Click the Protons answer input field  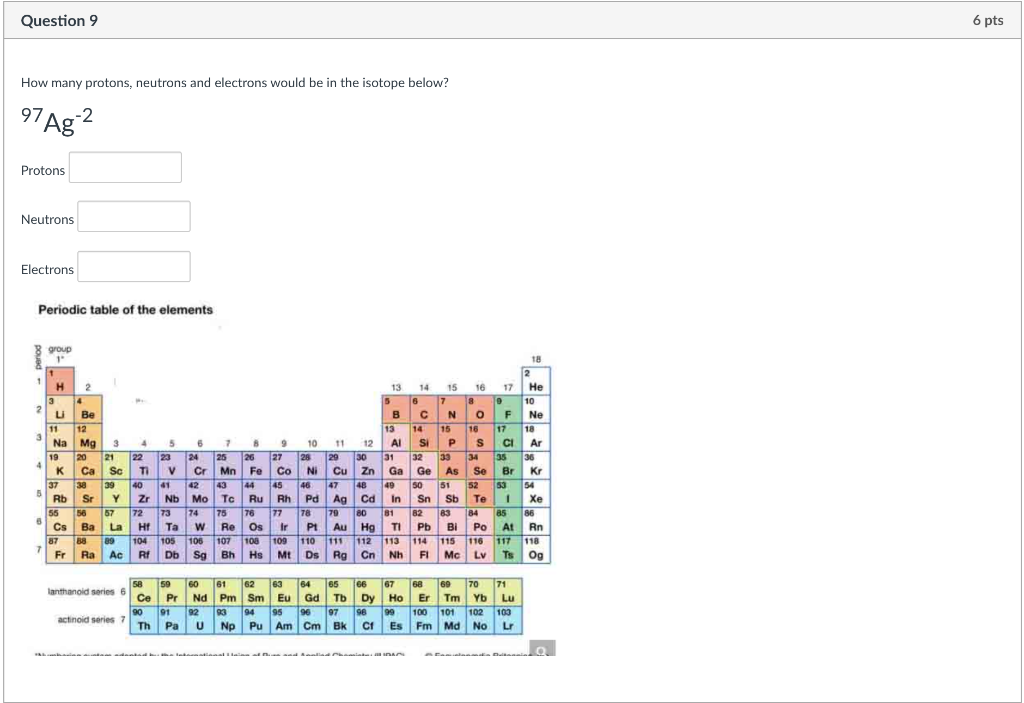[x=124, y=167]
